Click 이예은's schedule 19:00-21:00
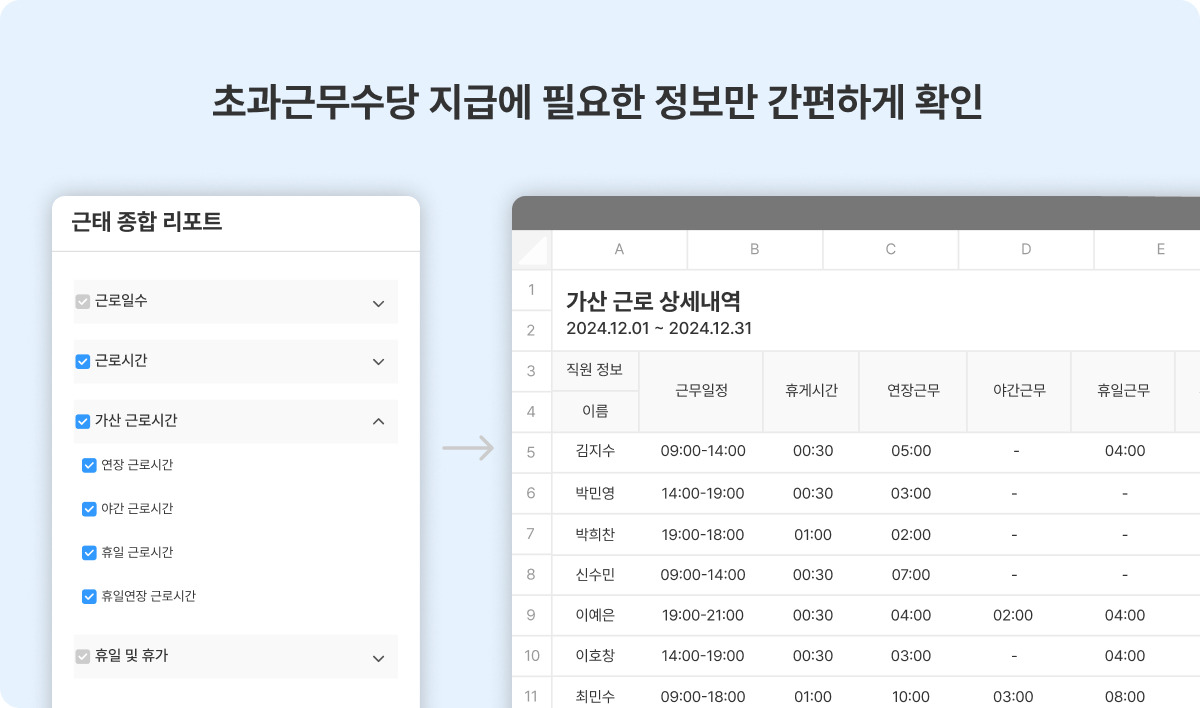The image size is (1200, 708). [703, 615]
